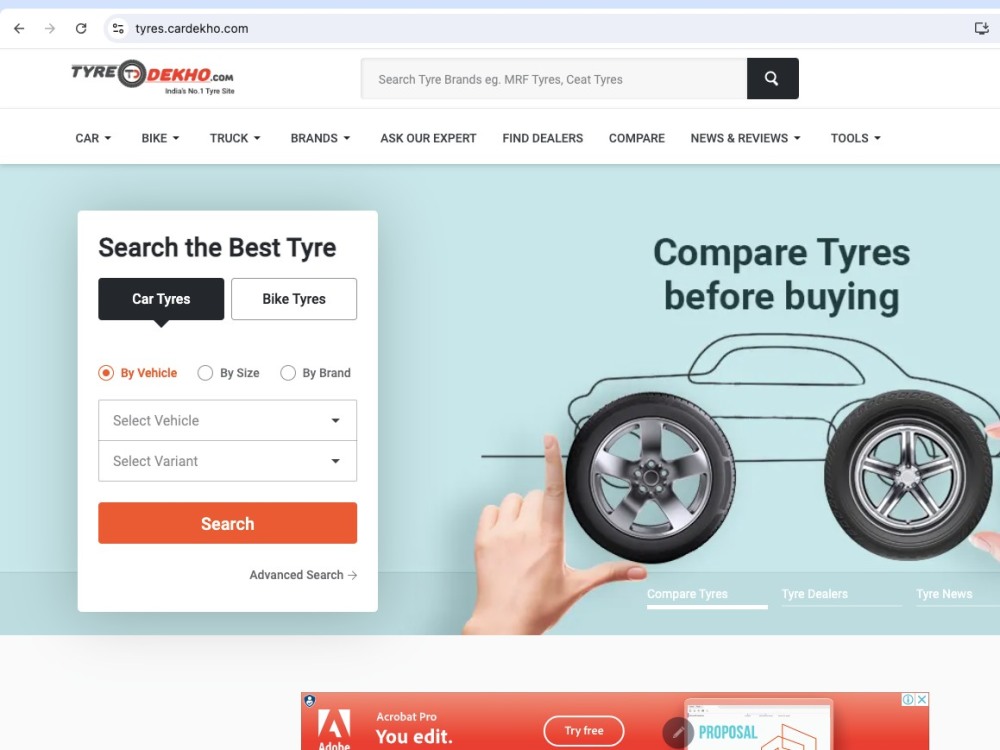Click the browser forward arrow
Screen dimensions: 1000x750
pyautogui.click(x=50, y=28)
